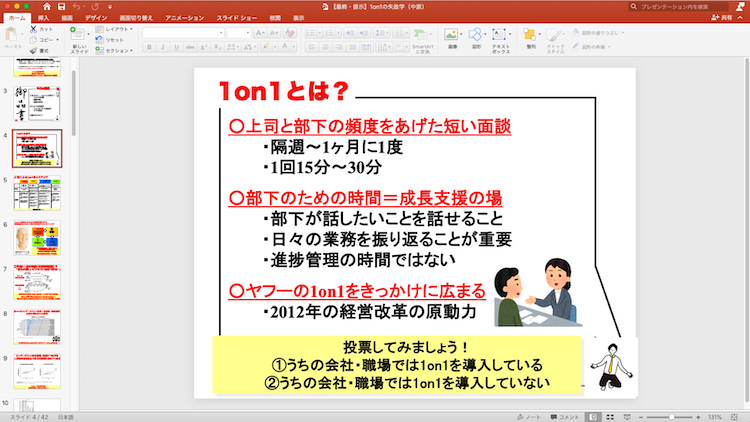
Task: Collapse the ribbon with chevron
Action: pos(740,18)
